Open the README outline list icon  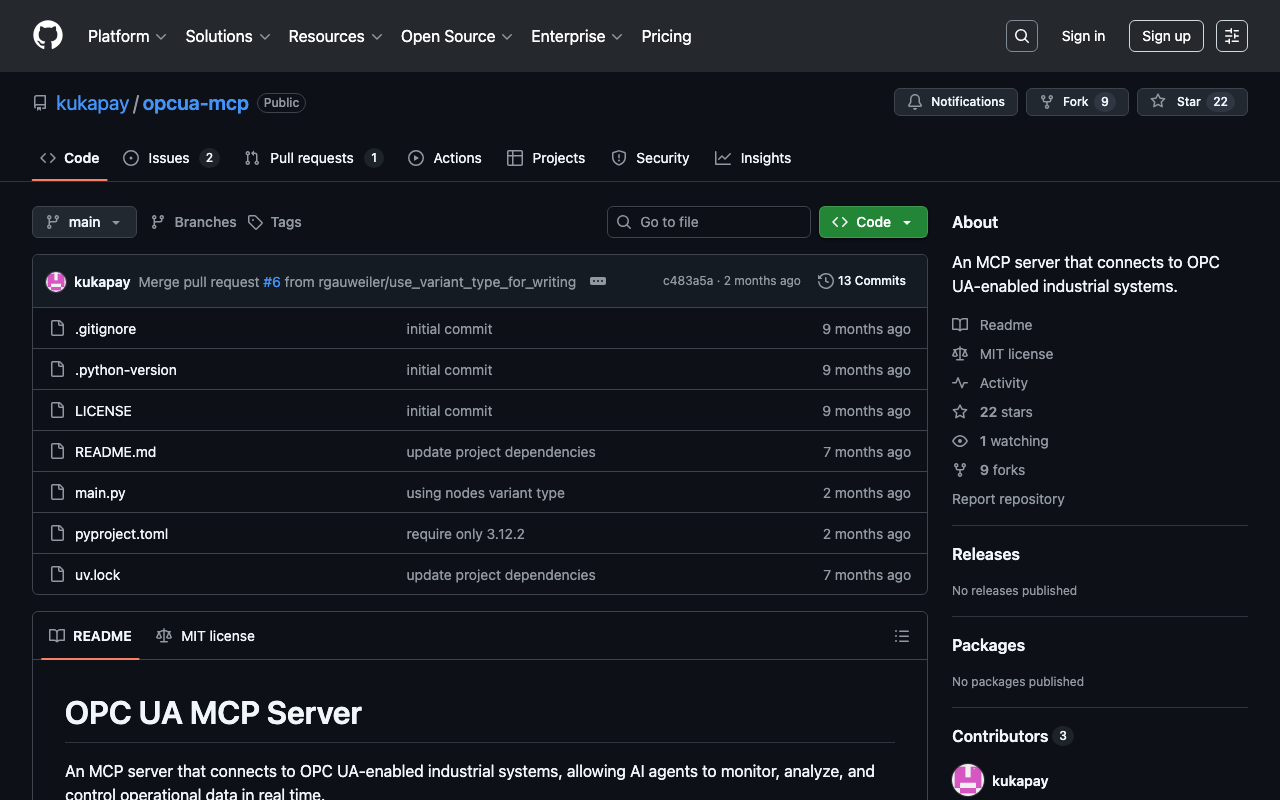[901, 636]
